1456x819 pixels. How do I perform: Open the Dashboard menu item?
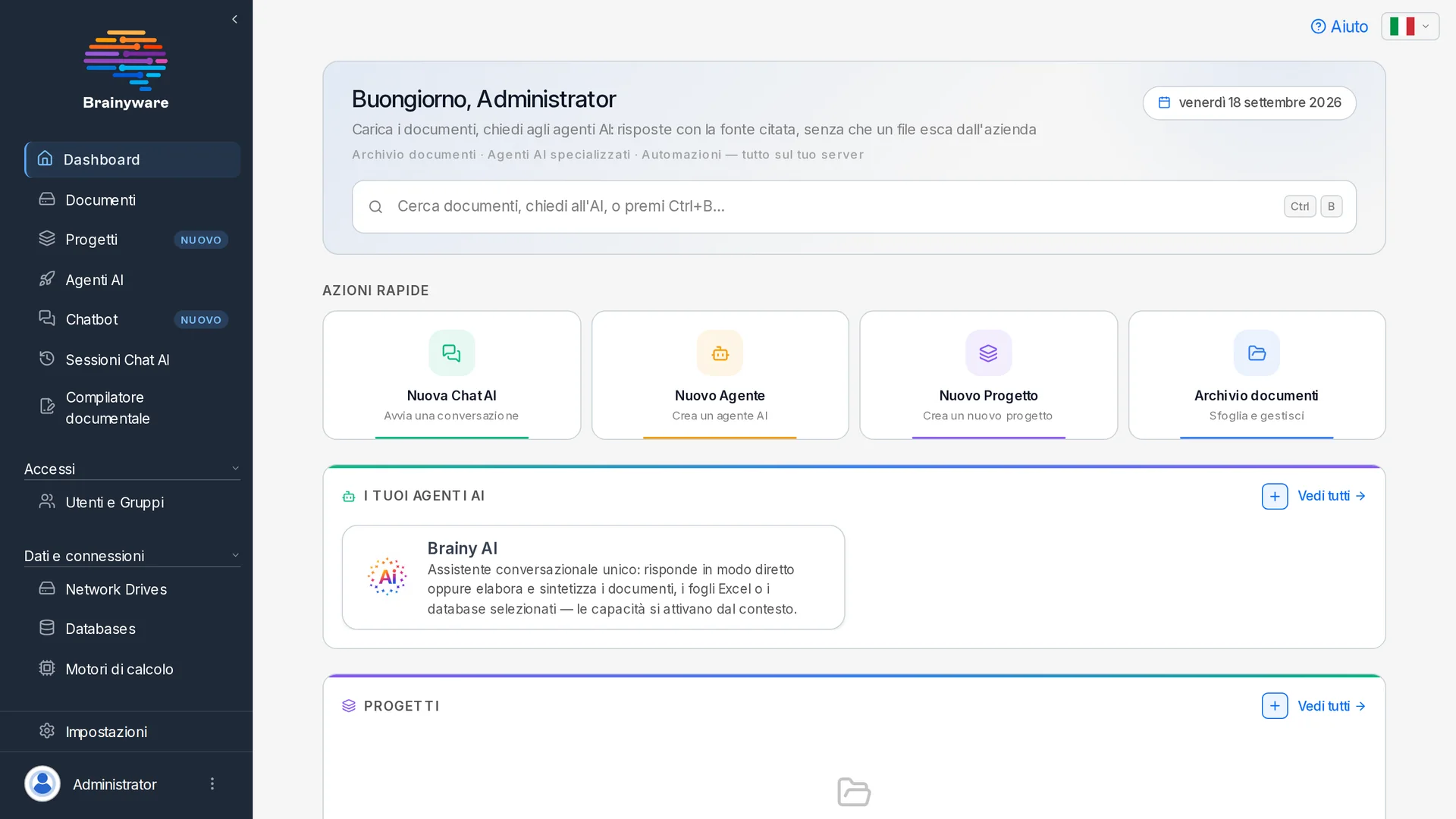coord(133,159)
